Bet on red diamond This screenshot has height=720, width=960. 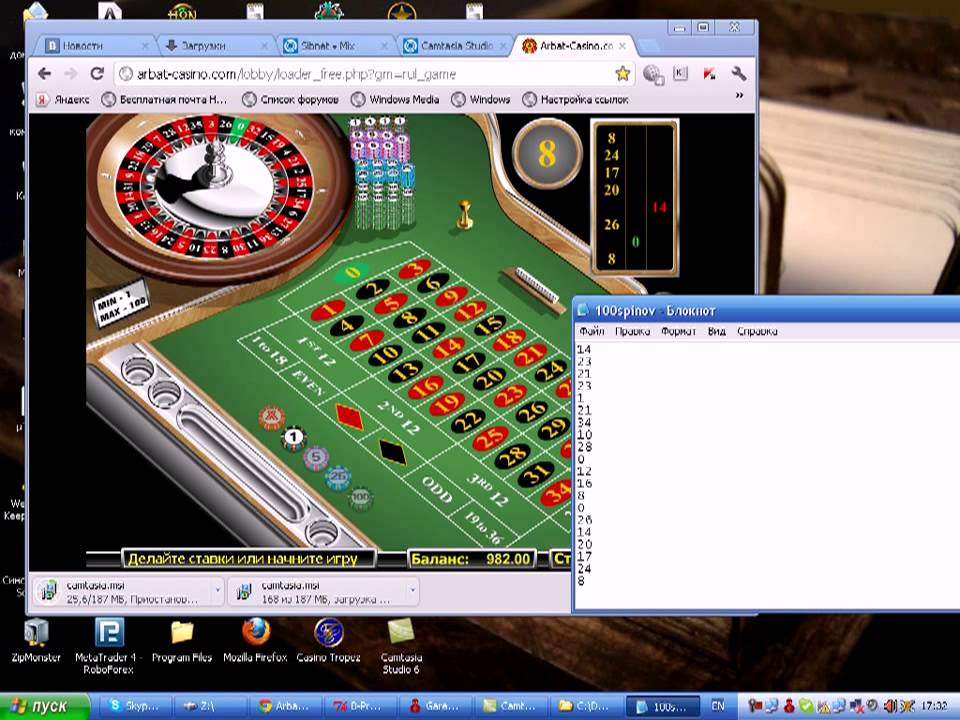pyautogui.click(x=350, y=417)
